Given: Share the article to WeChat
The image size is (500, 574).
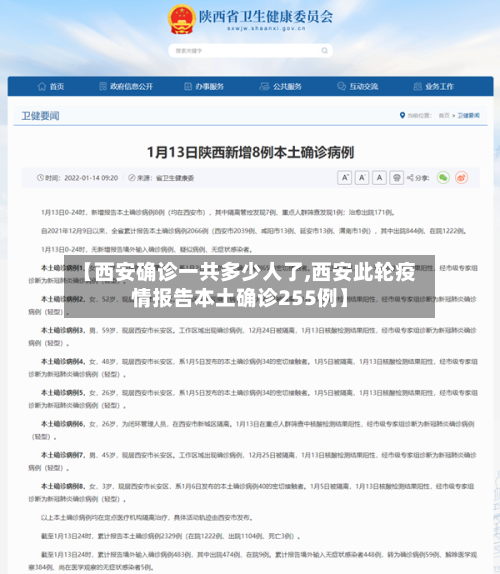Looking at the screenshot, I should 443,178.
